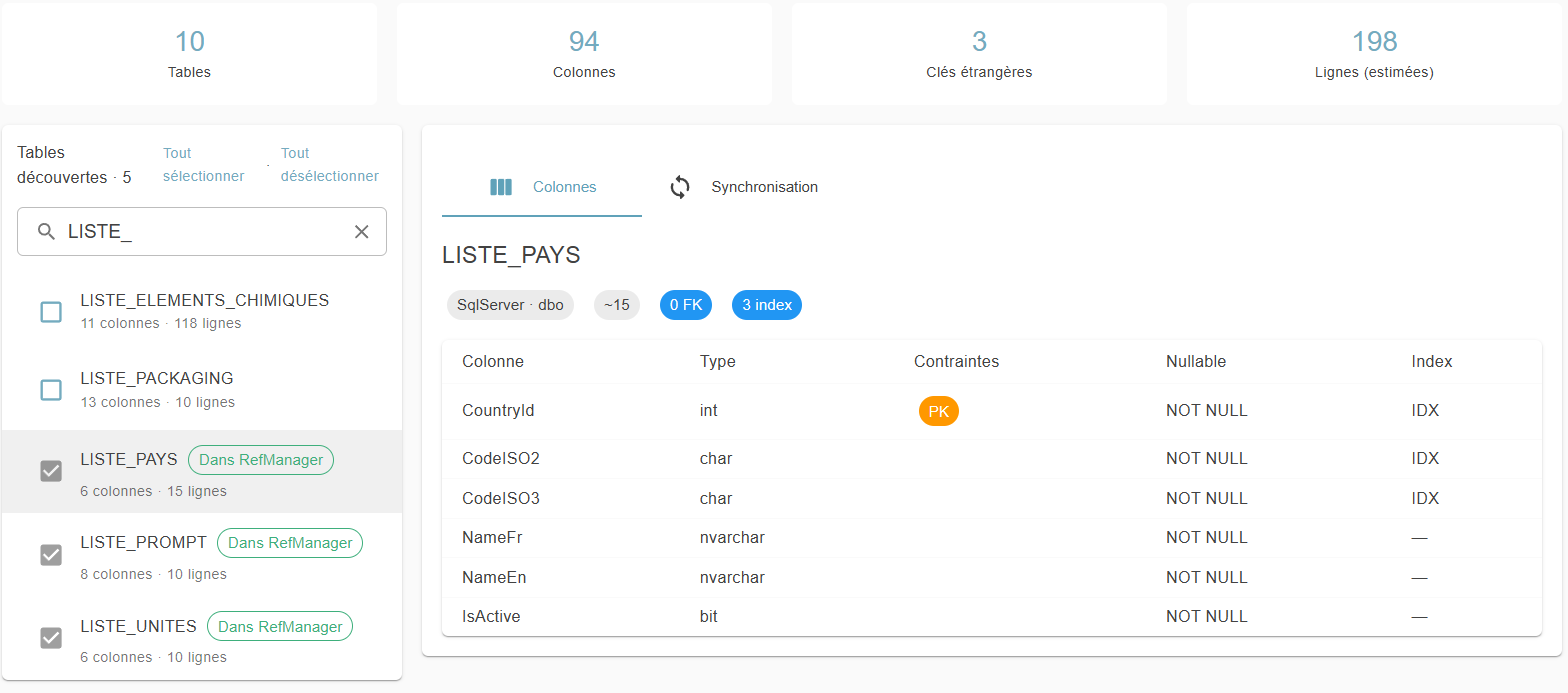Click the 3 Clés étrangères stat card
Screen dimensions: 1568x693
(x=979, y=53)
